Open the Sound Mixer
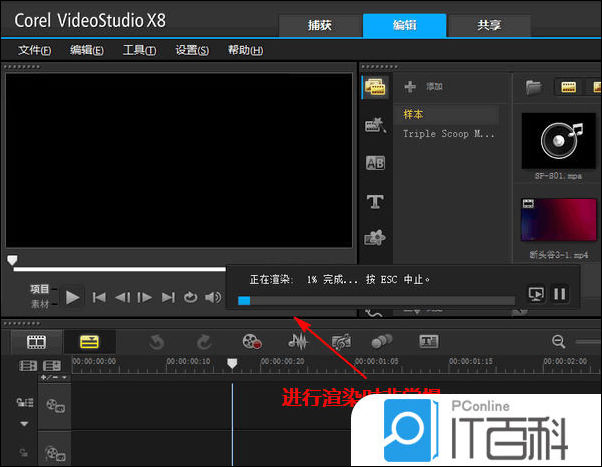Image resolution: width=602 pixels, height=467 pixels. coord(298,341)
